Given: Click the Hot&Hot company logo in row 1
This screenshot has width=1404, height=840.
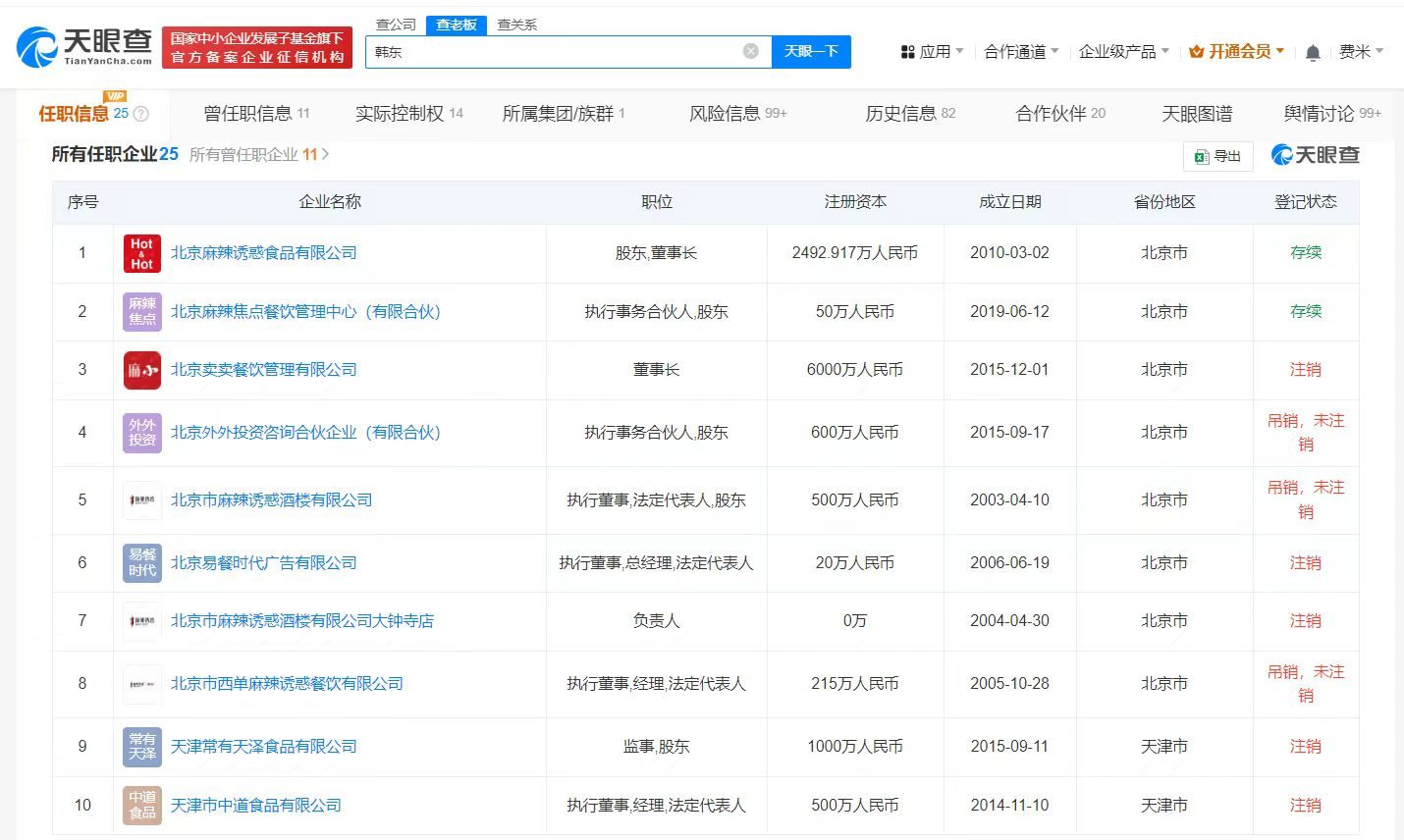Looking at the screenshot, I should pos(141,253).
